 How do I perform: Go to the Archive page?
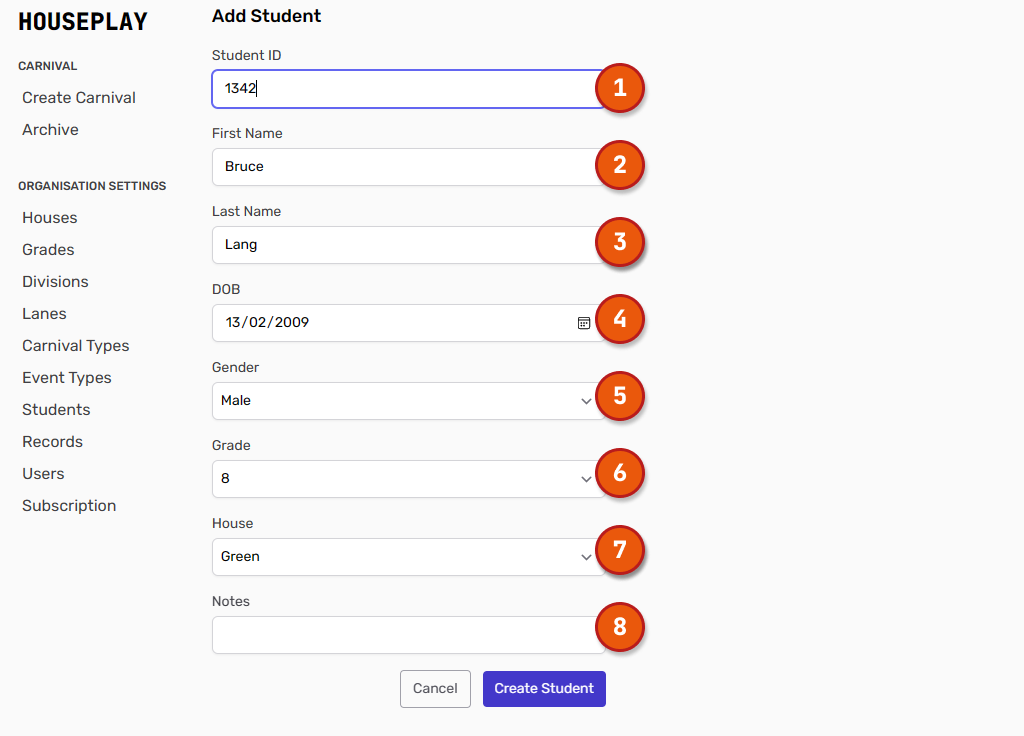[x=50, y=130]
